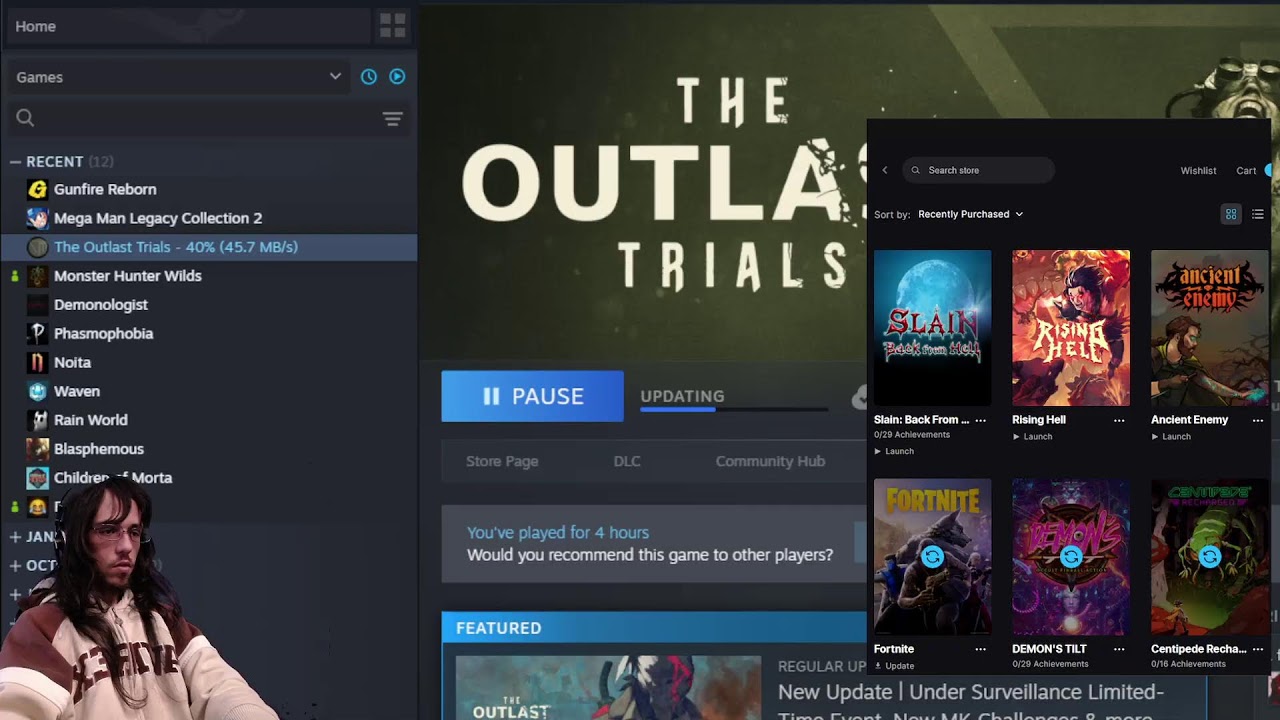
Task: Open the featured Outlast Trials news image
Action: coord(608,688)
